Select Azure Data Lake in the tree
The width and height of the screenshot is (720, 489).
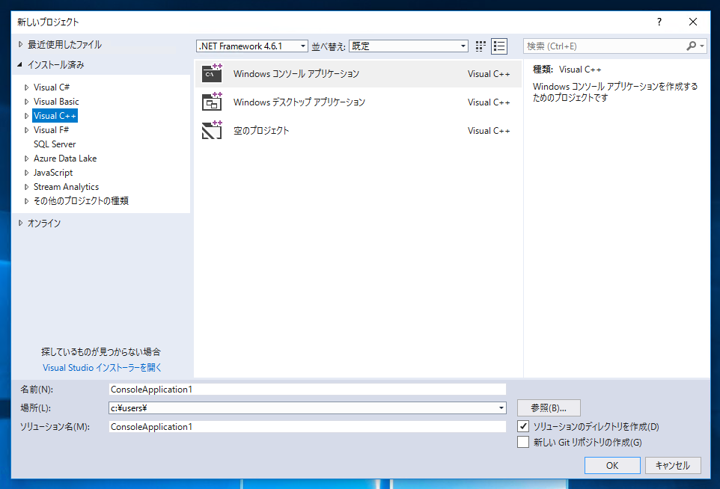click(65, 158)
